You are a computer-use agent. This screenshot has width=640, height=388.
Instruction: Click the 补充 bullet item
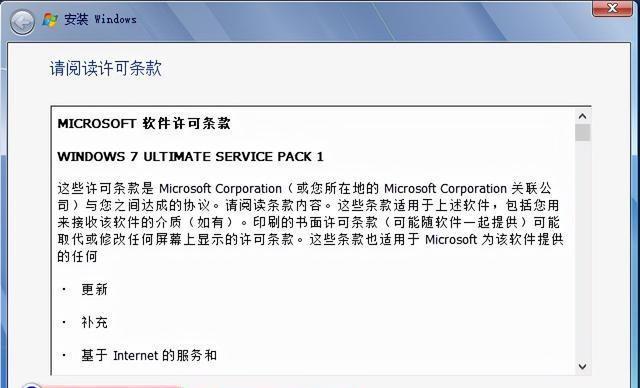coord(94,322)
